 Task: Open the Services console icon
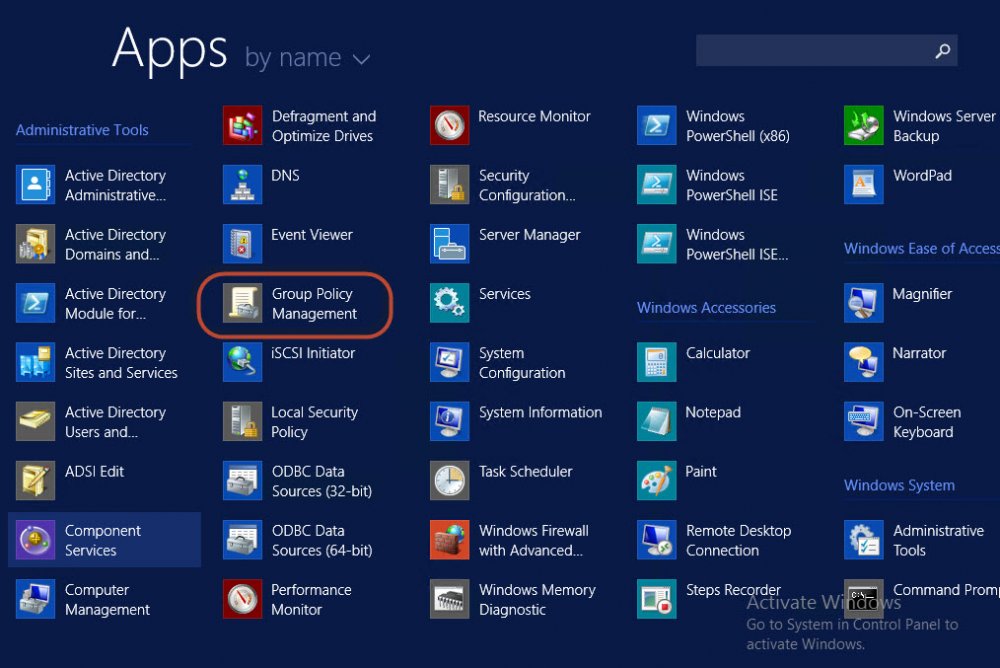tap(450, 303)
